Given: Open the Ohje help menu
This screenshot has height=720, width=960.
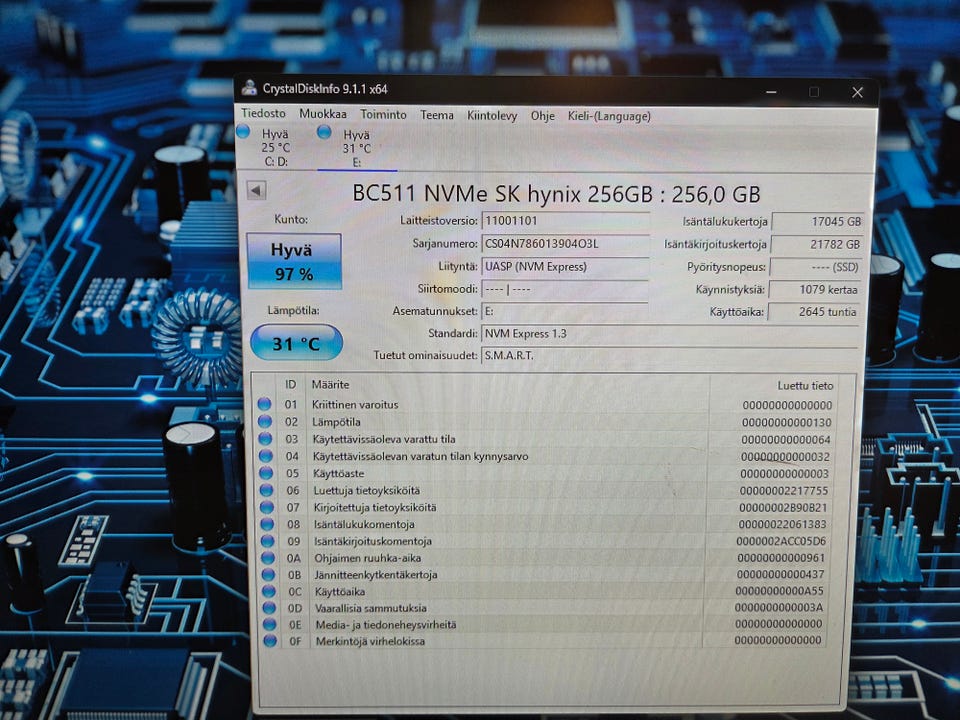Looking at the screenshot, I should (x=542, y=116).
